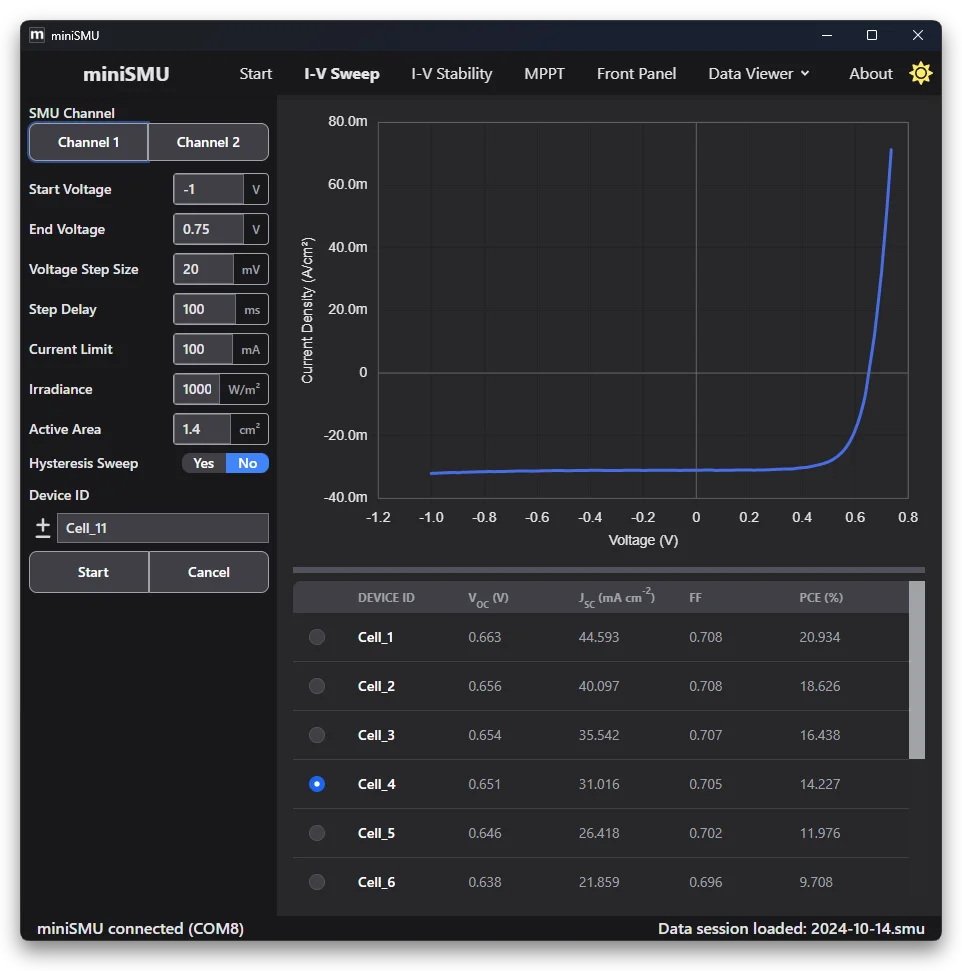Click the Voc (V) column header
This screenshot has height=971, width=962.
[488, 598]
